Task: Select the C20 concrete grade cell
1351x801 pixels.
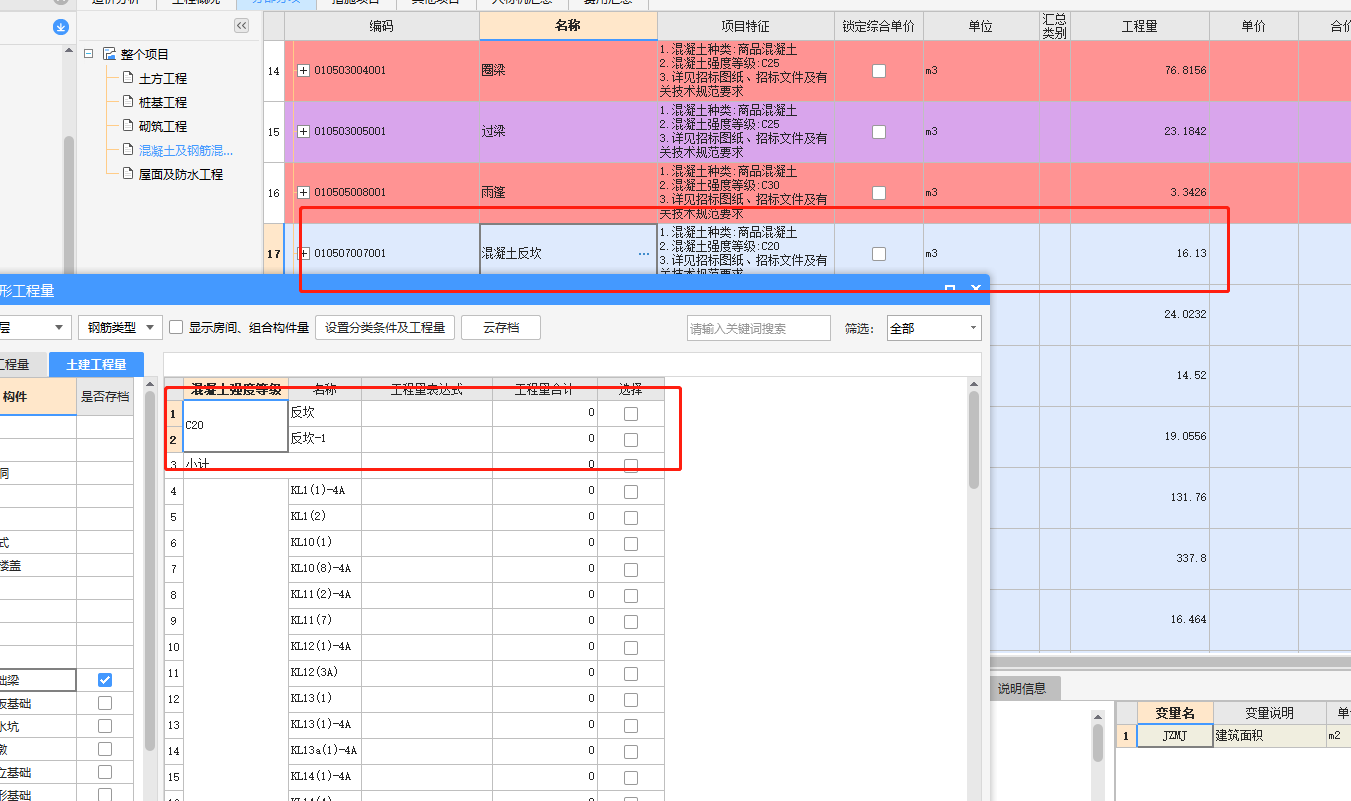Action: pyautogui.click(x=236, y=426)
